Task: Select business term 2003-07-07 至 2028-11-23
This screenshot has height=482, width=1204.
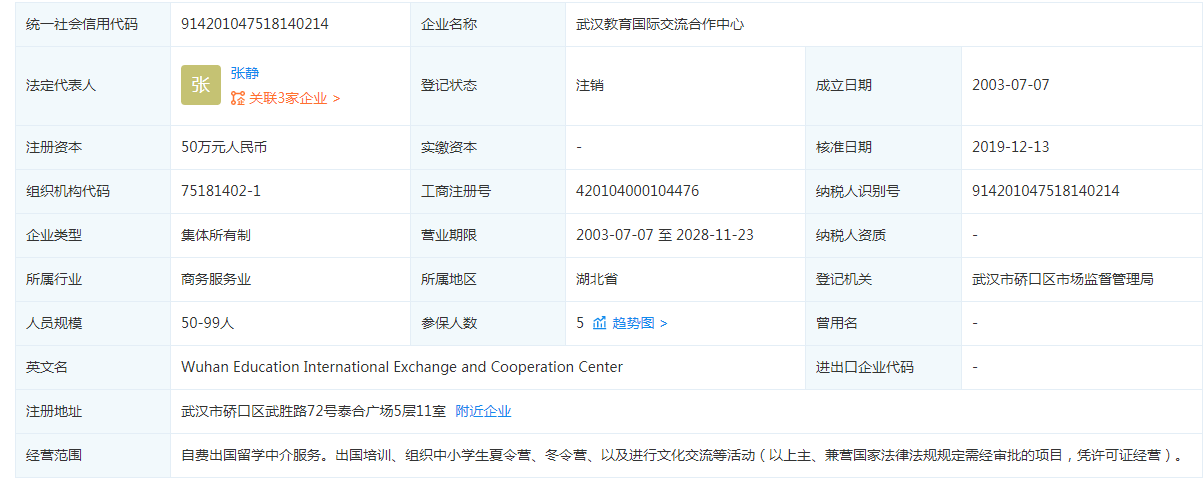Action: click(x=665, y=235)
